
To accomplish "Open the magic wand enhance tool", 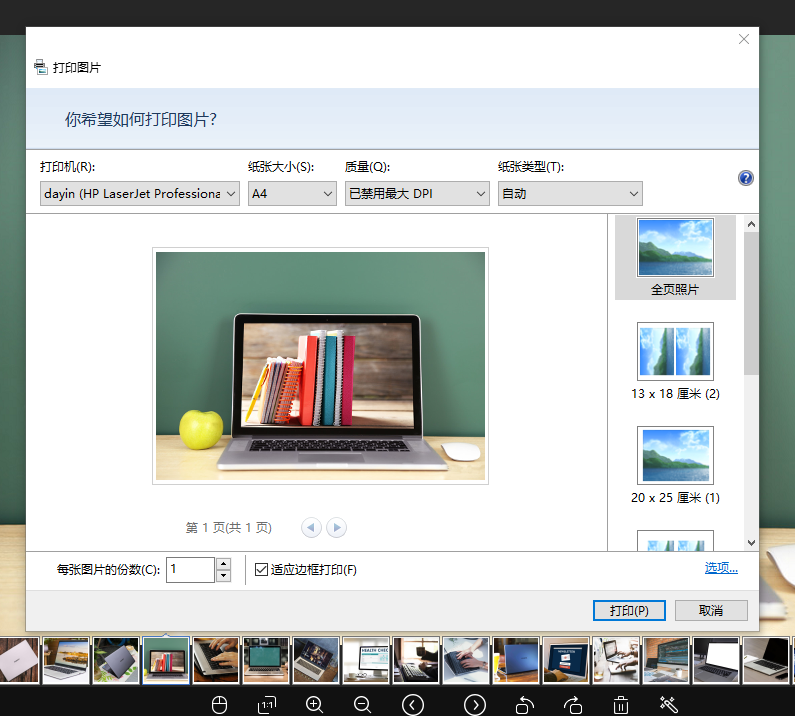I will (x=669, y=704).
